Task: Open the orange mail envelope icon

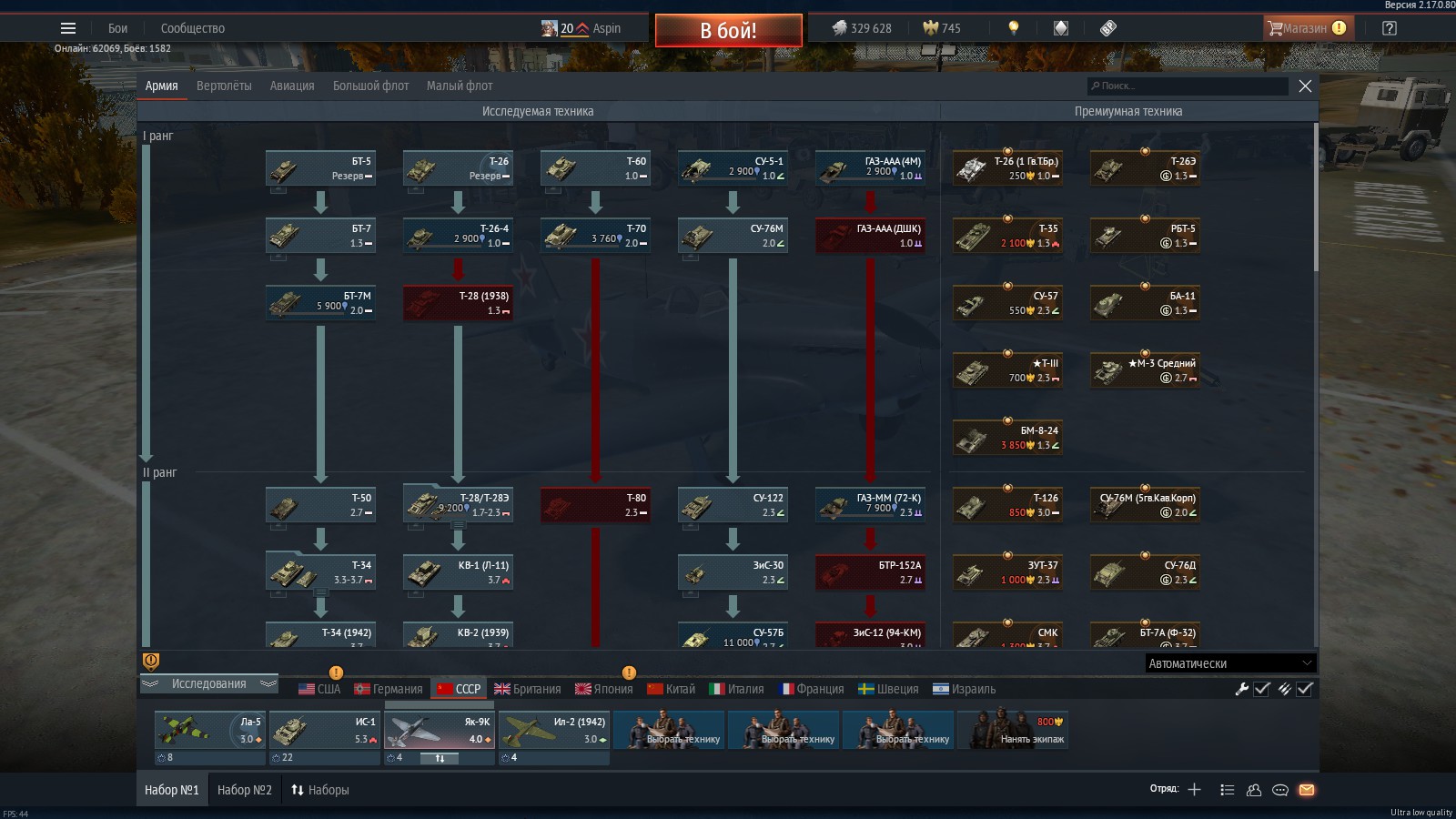Action: point(1307,790)
